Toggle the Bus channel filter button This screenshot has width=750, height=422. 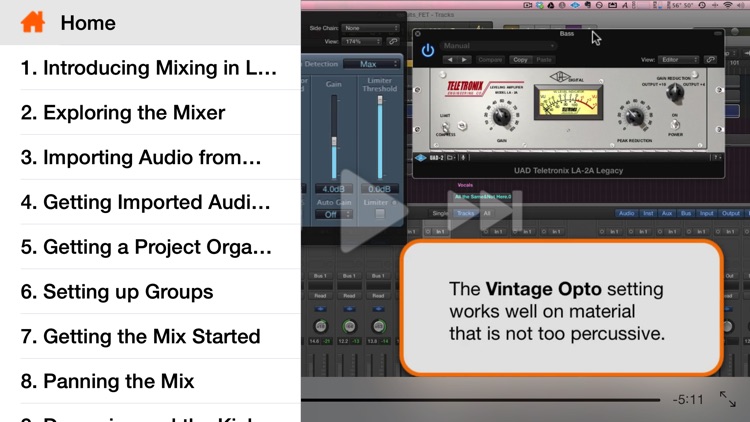(x=686, y=213)
